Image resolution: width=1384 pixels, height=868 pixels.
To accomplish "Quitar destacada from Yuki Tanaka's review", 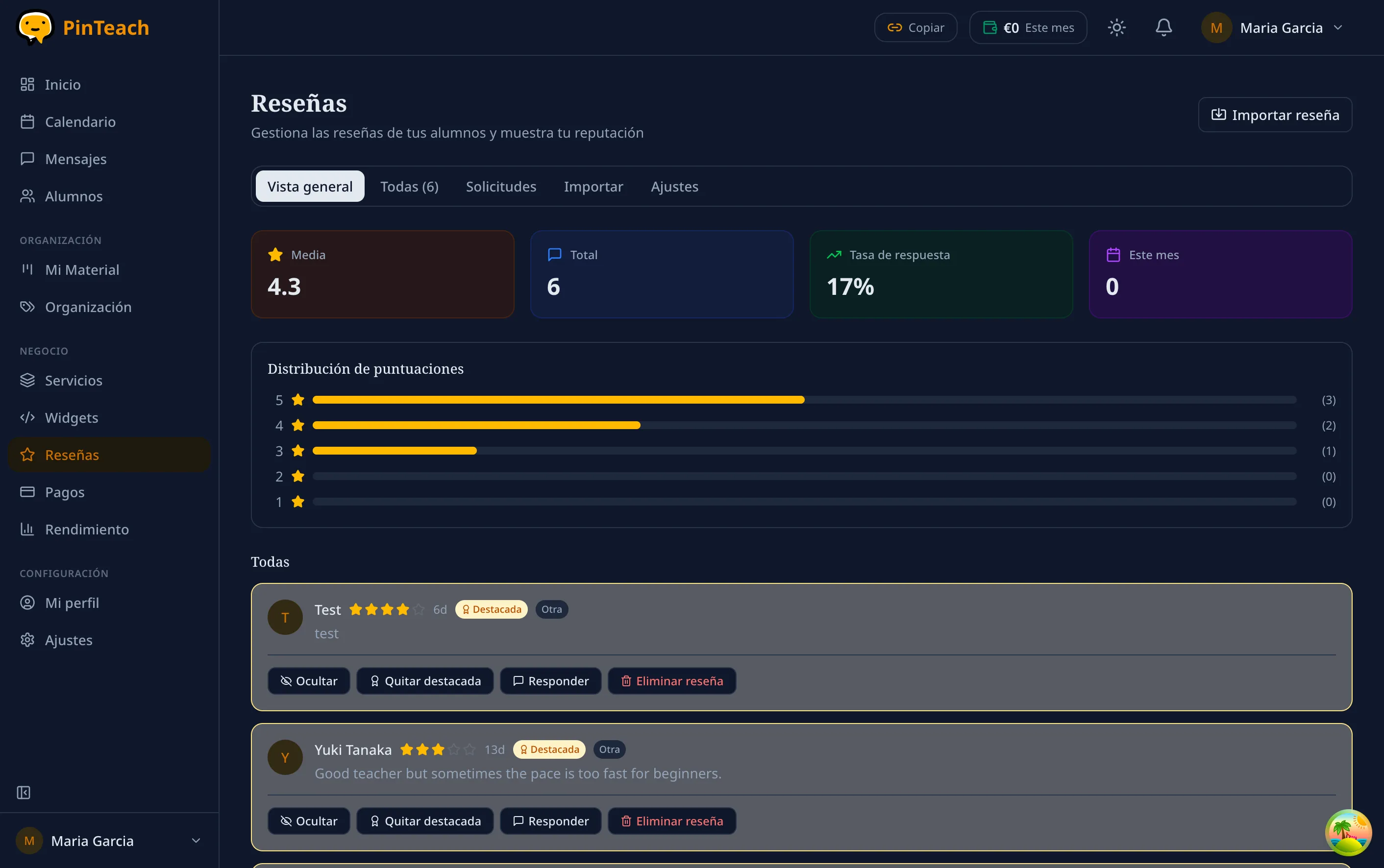I will point(424,821).
